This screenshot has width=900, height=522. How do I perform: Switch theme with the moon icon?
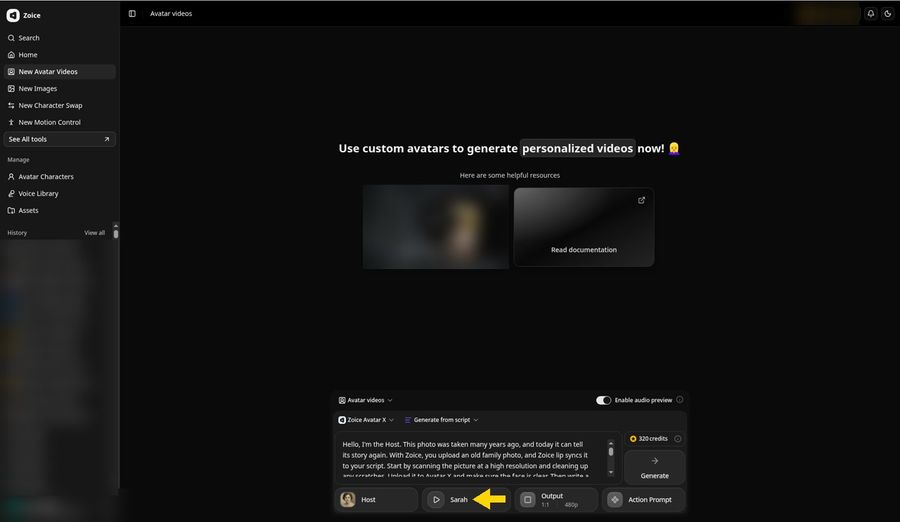pyautogui.click(x=887, y=13)
